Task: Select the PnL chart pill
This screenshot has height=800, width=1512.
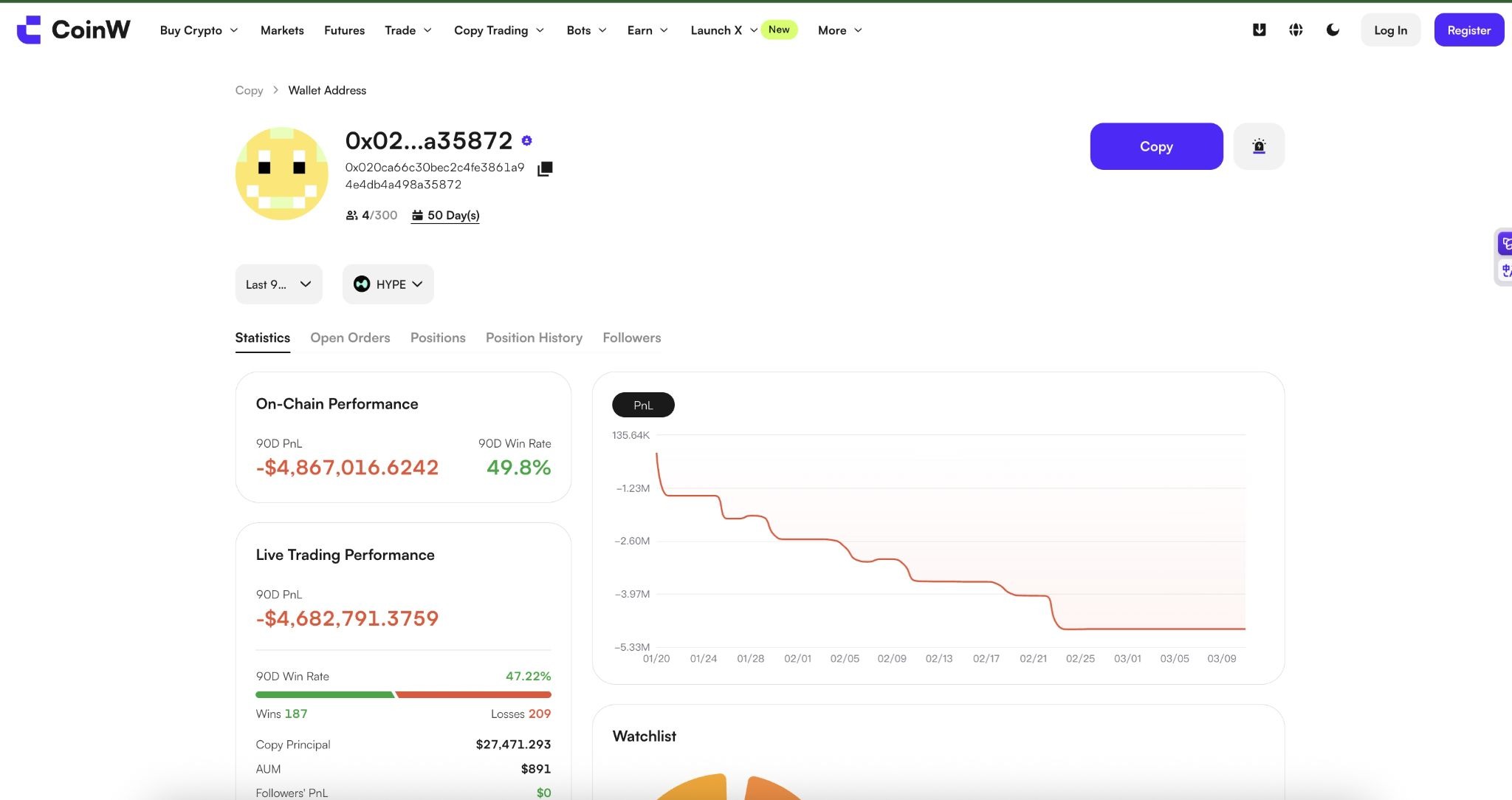Action: tap(643, 405)
